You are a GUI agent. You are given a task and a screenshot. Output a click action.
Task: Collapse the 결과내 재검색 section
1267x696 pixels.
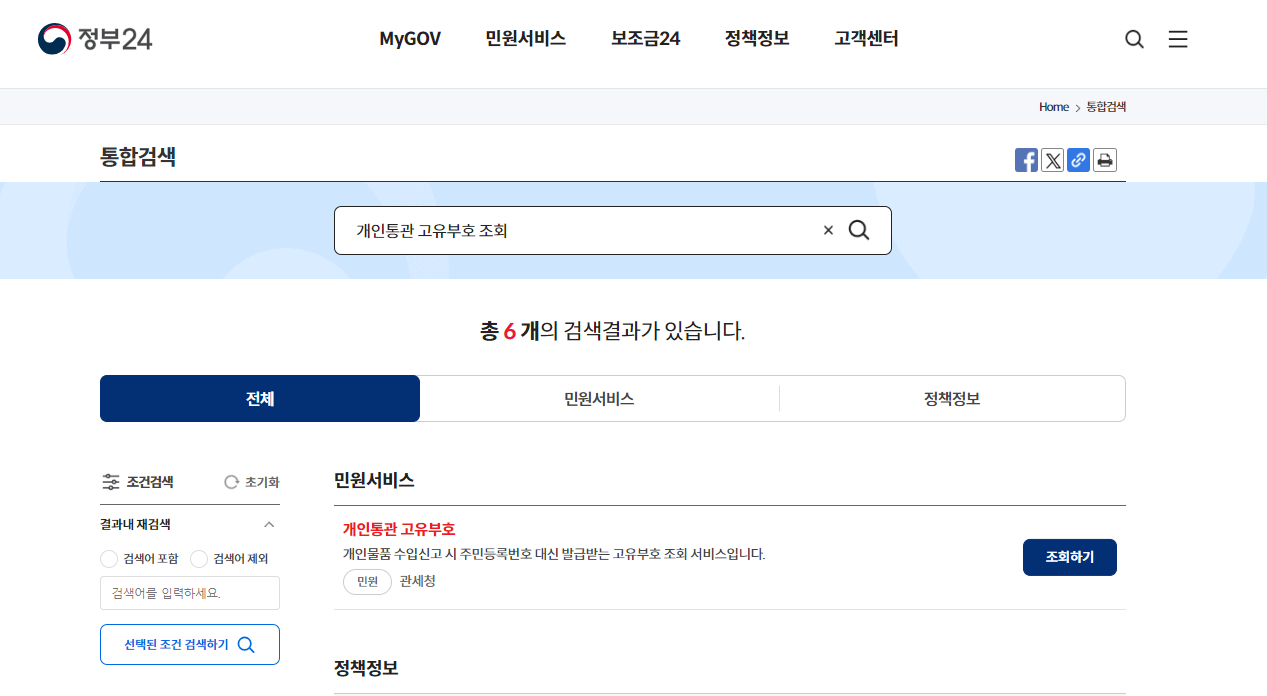click(268, 523)
